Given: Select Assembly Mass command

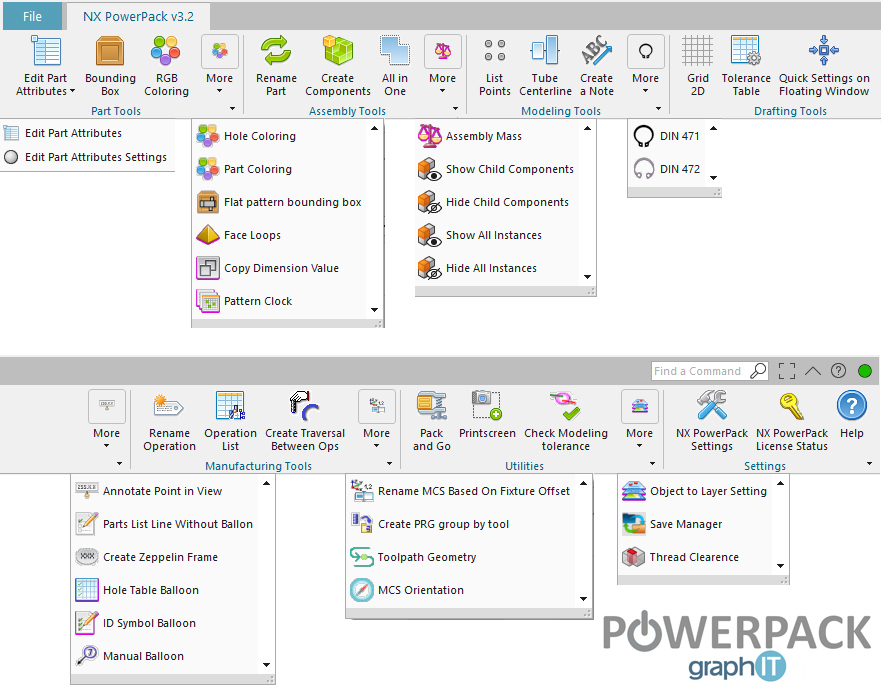Looking at the screenshot, I should coord(497,136).
